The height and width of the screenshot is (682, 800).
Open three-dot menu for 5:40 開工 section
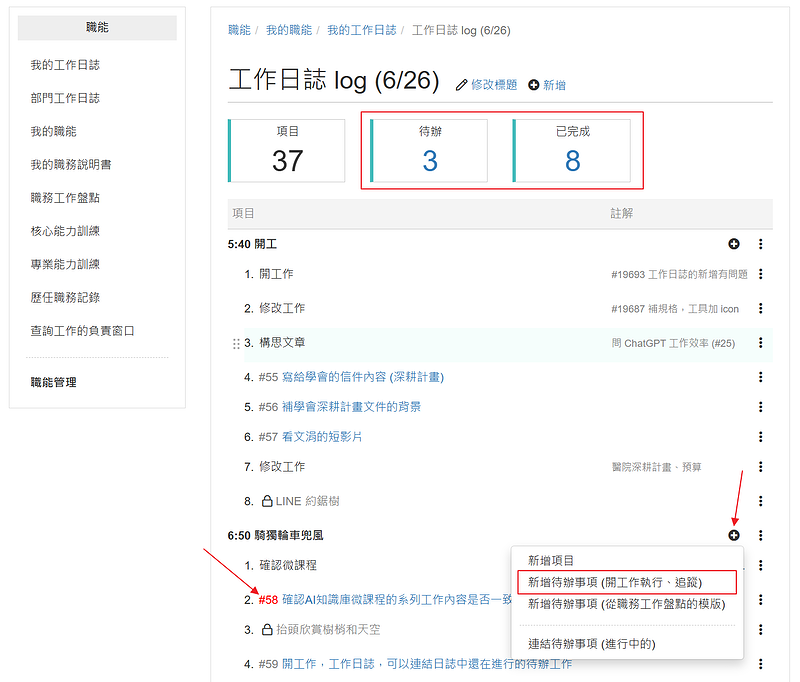(761, 244)
